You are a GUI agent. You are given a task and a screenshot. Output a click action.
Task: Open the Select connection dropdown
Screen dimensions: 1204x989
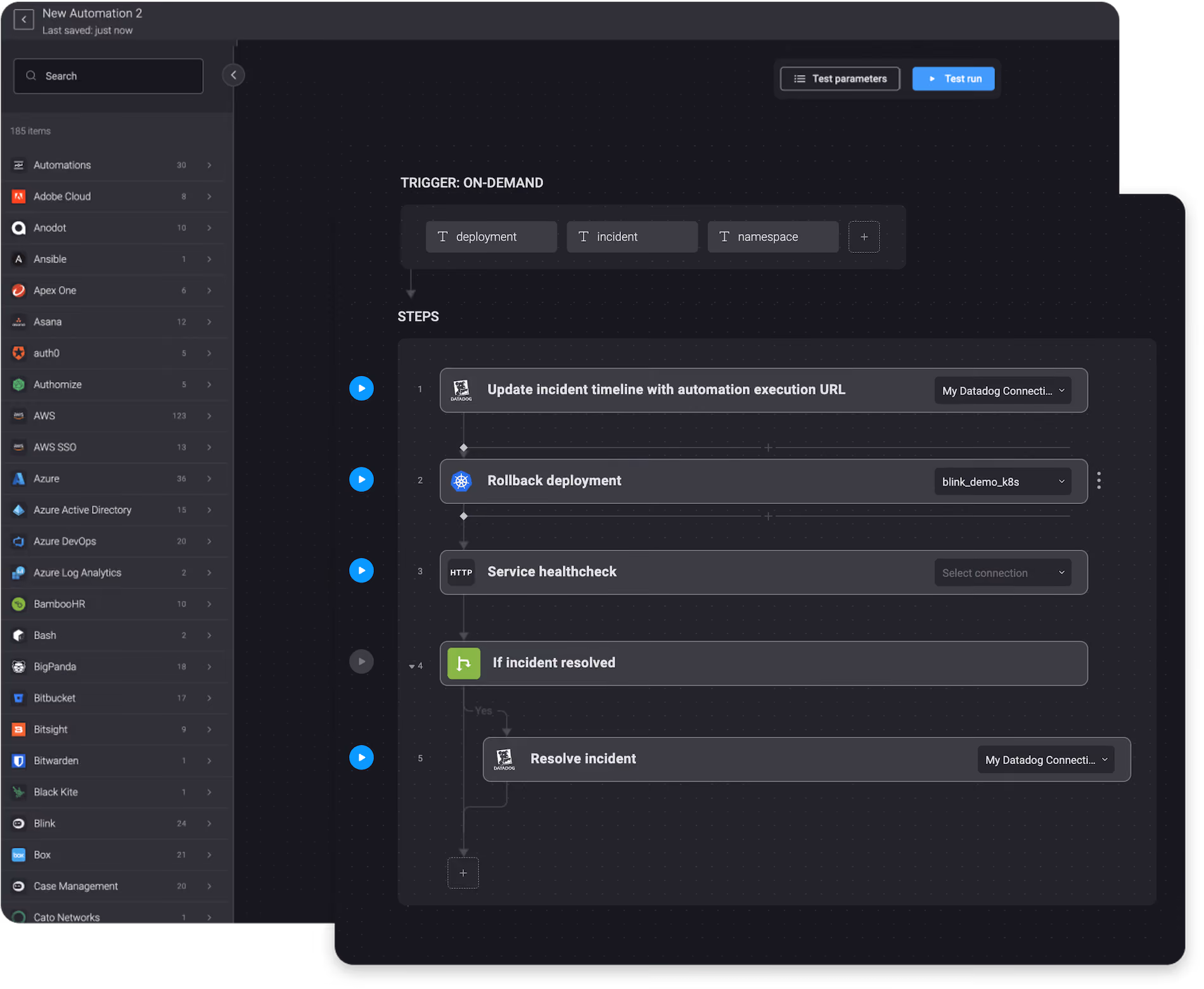pos(1002,572)
